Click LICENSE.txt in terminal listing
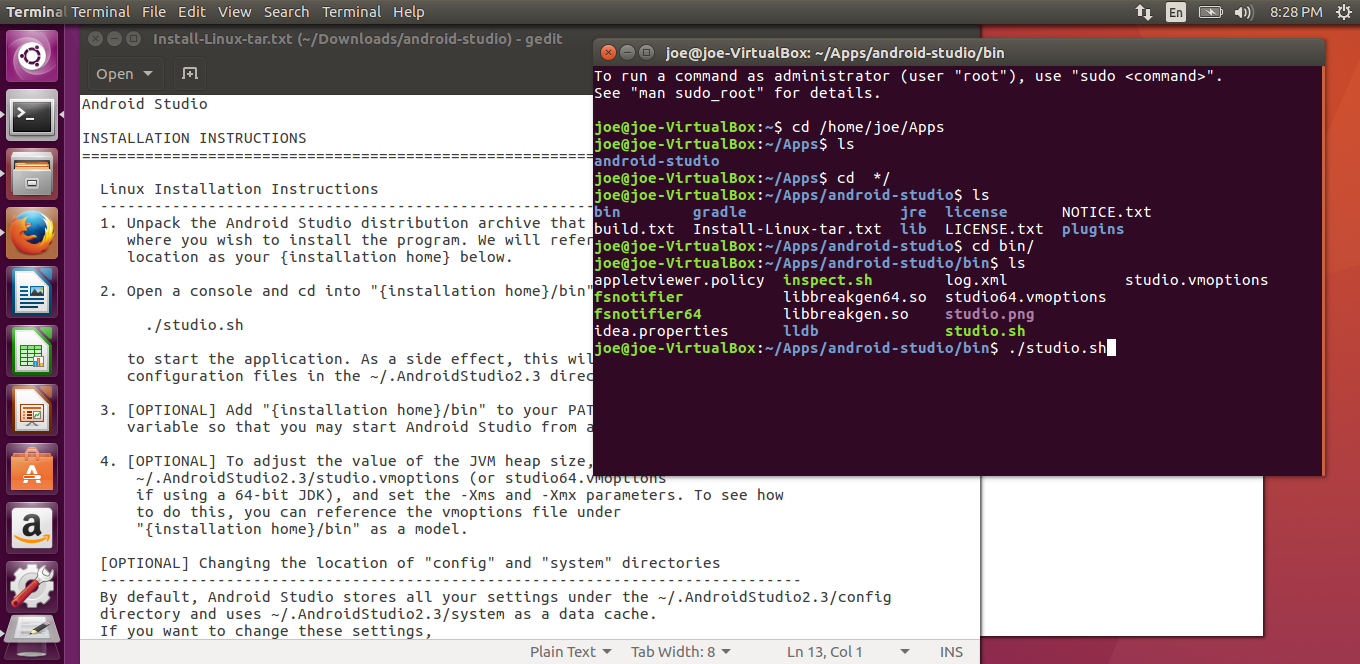Image resolution: width=1360 pixels, height=664 pixels. coord(994,229)
